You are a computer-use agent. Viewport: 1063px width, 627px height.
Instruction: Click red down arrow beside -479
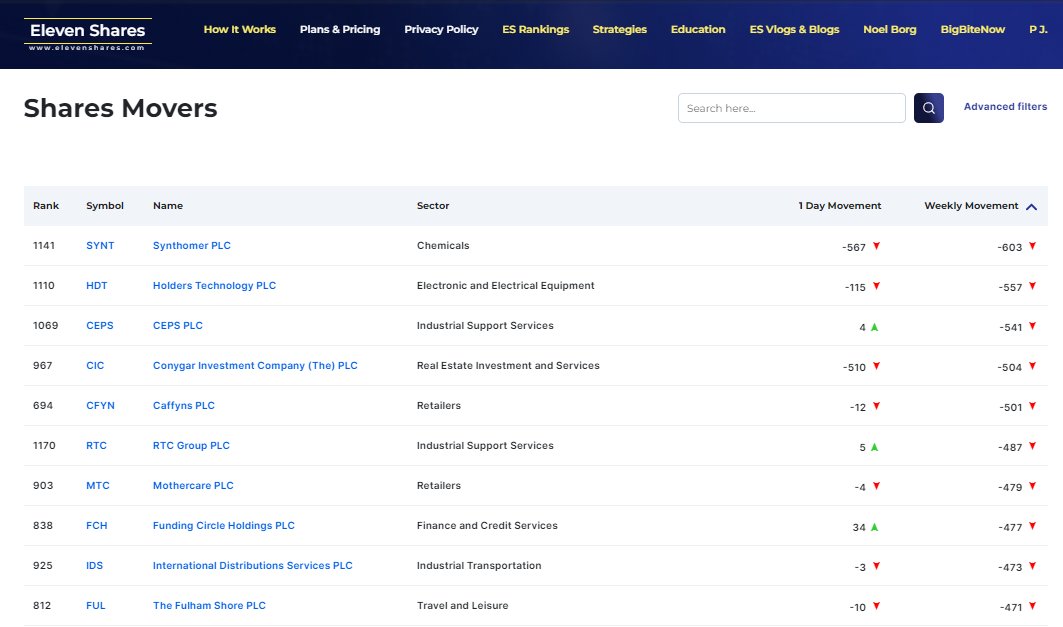point(1032,486)
